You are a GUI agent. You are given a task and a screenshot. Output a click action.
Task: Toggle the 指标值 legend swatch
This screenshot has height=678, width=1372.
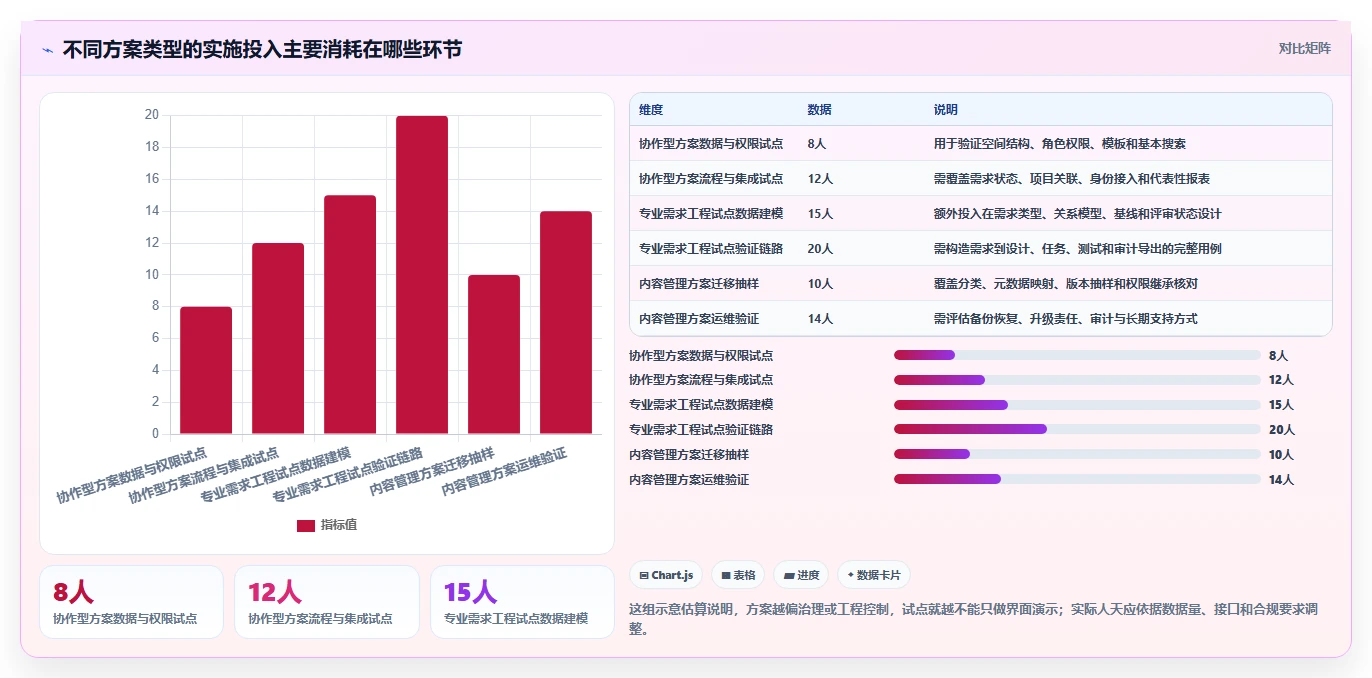[306, 526]
